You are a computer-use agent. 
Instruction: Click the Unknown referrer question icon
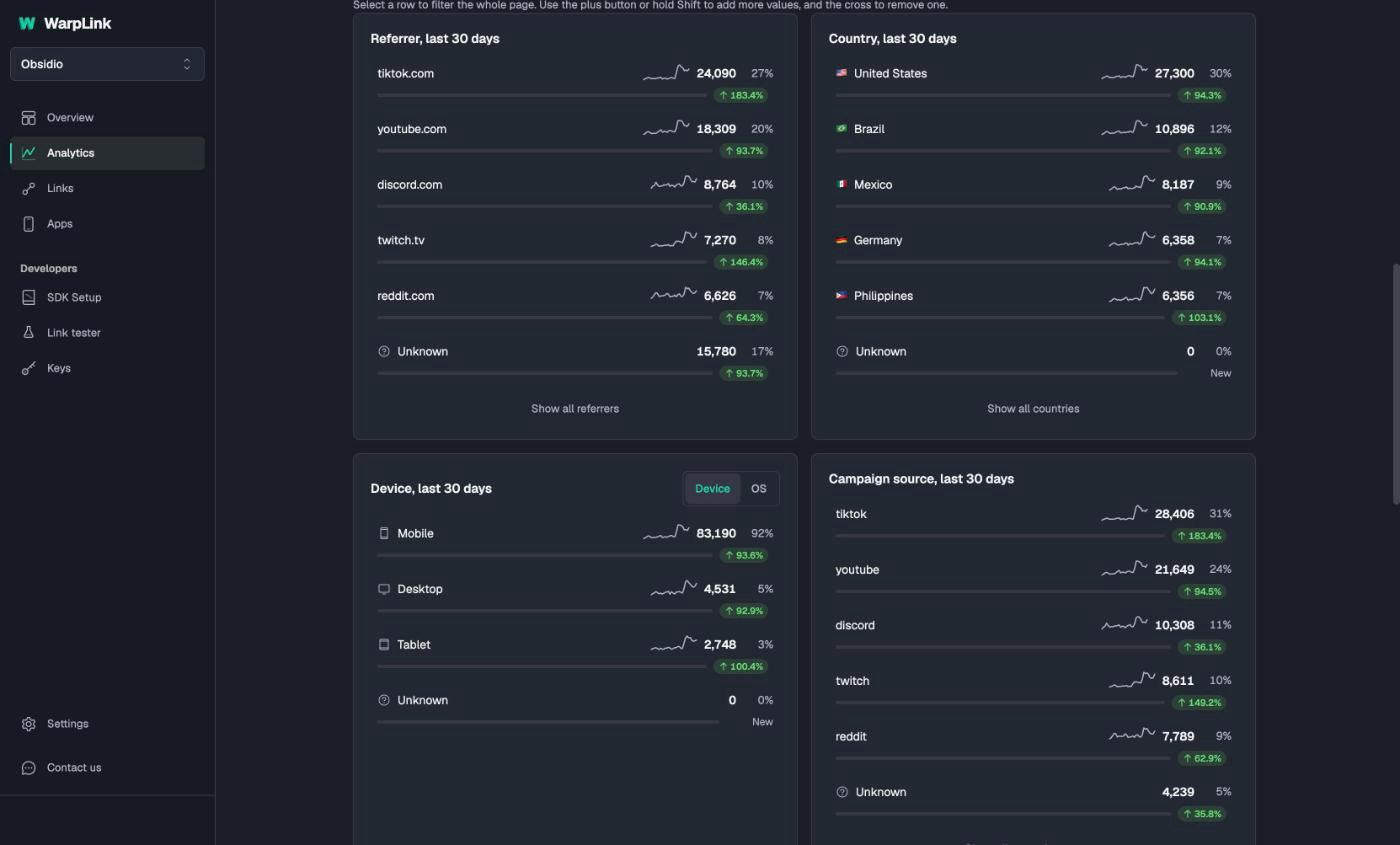click(x=383, y=352)
